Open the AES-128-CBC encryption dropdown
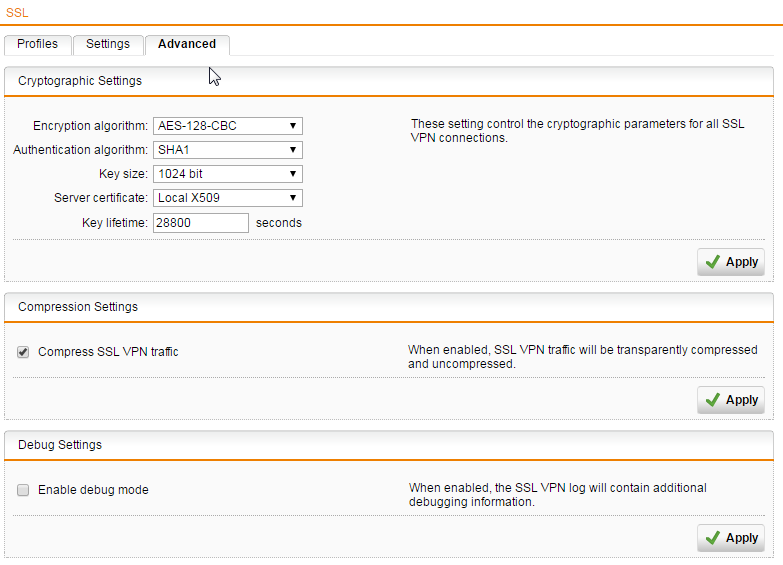Screen dimensions: 783x565 228,126
